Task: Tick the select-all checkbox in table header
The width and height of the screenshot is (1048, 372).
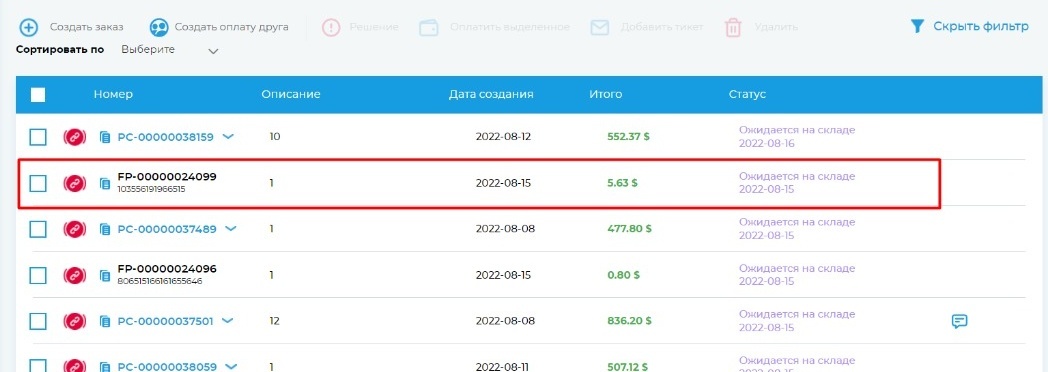Action: point(38,95)
